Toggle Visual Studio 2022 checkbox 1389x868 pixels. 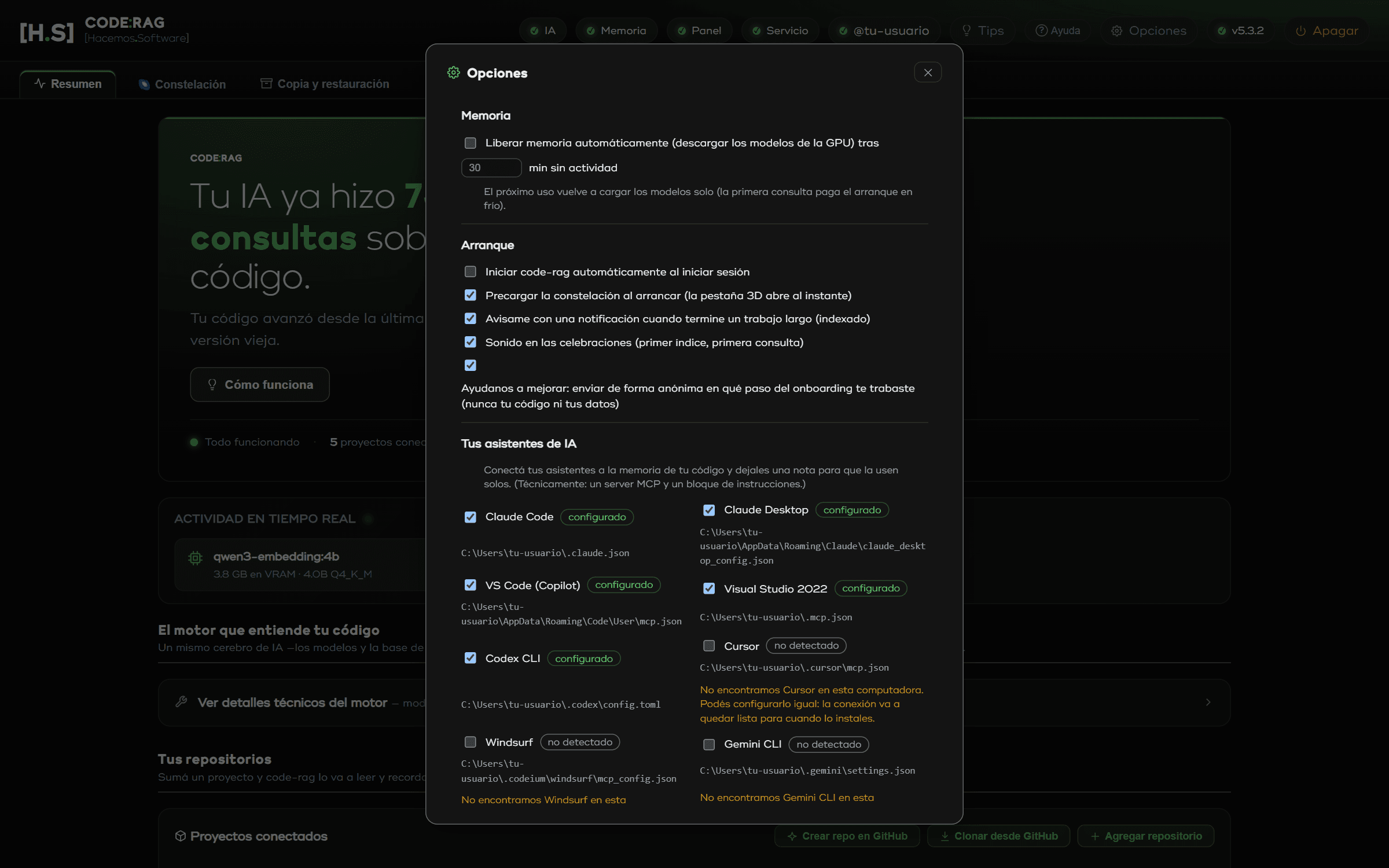(x=709, y=589)
